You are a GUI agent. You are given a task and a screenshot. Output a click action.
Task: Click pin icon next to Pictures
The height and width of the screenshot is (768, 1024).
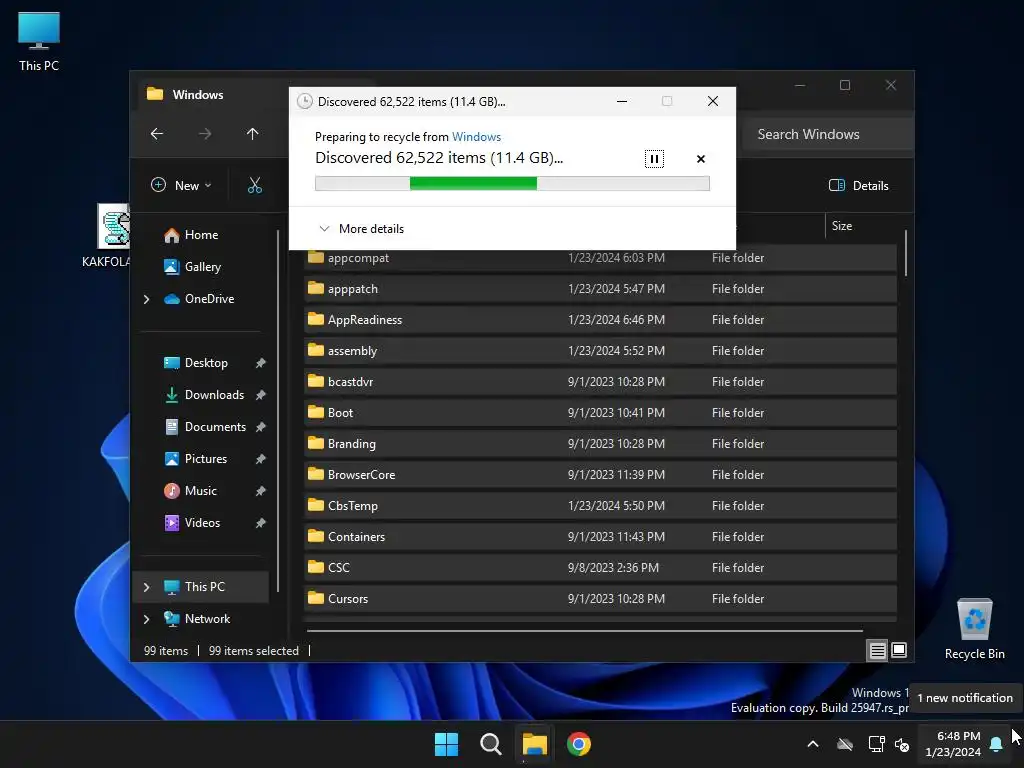pos(261,459)
